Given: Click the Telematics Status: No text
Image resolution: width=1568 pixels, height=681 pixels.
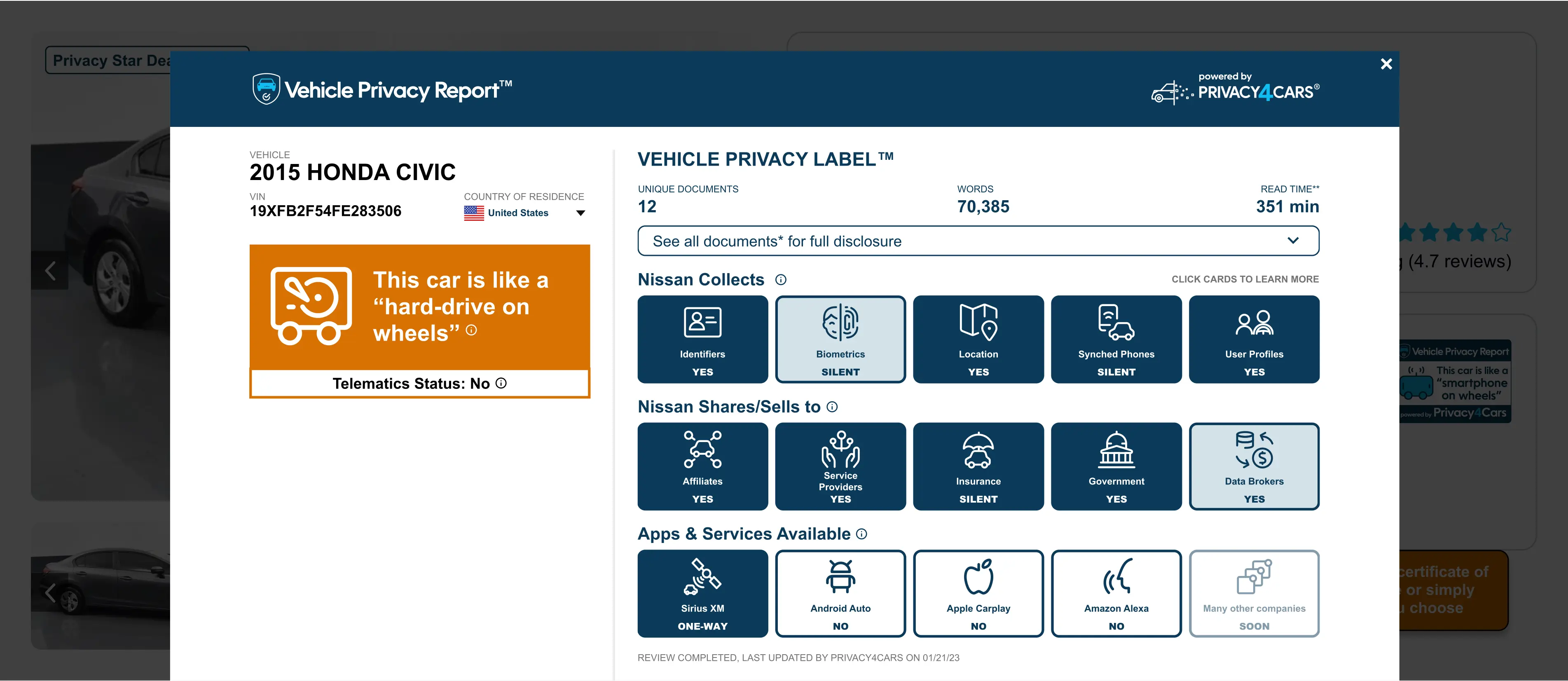Looking at the screenshot, I should [x=411, y=384].
